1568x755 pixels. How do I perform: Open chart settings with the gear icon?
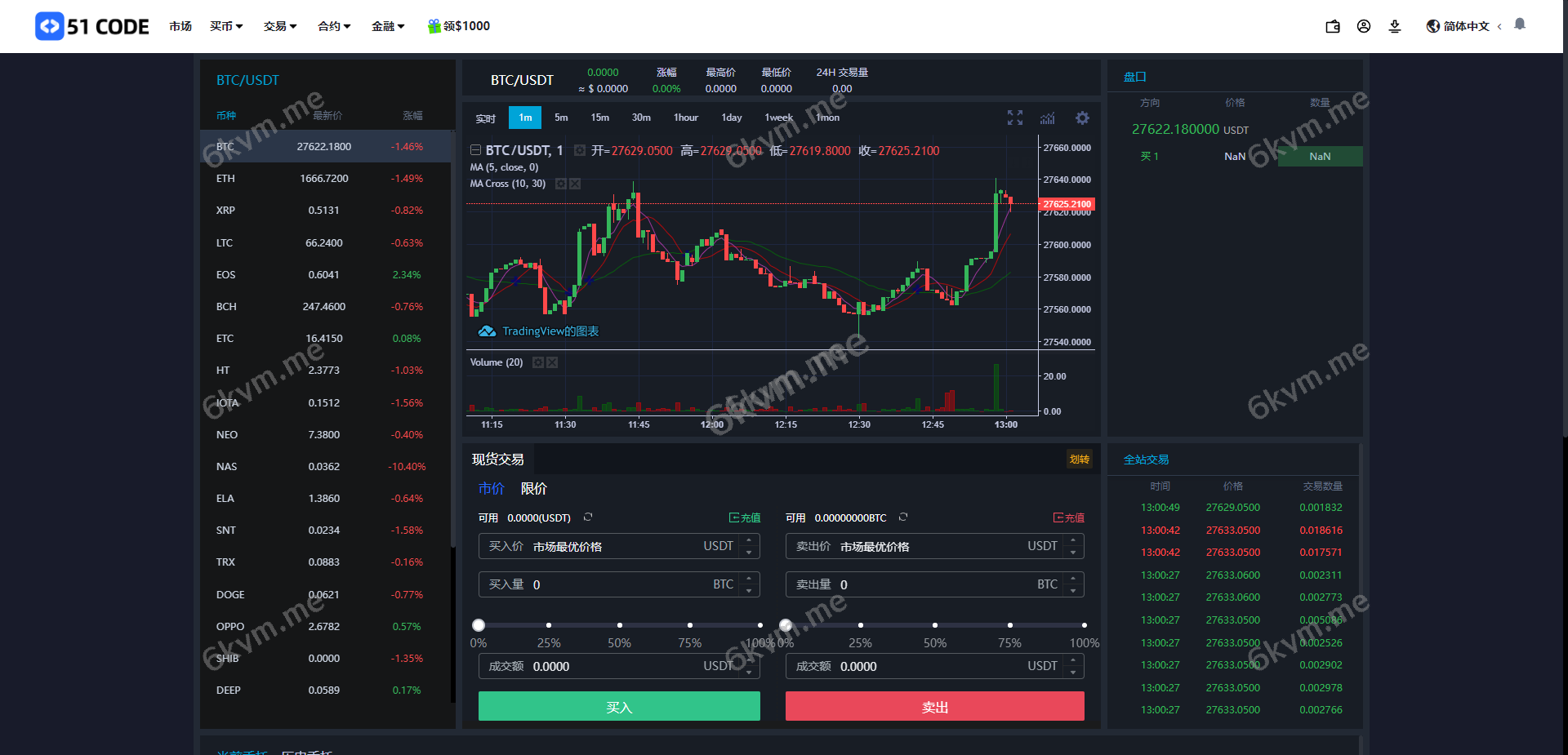[1082, 118]
